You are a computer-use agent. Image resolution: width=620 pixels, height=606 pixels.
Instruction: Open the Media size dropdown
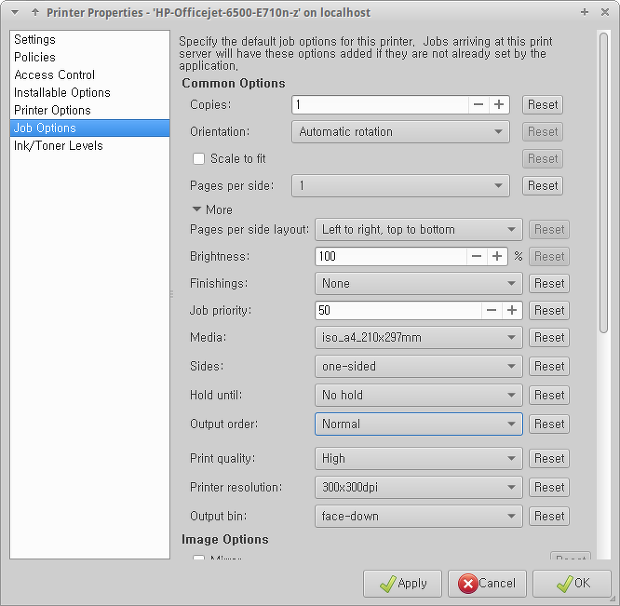point(418,338)
